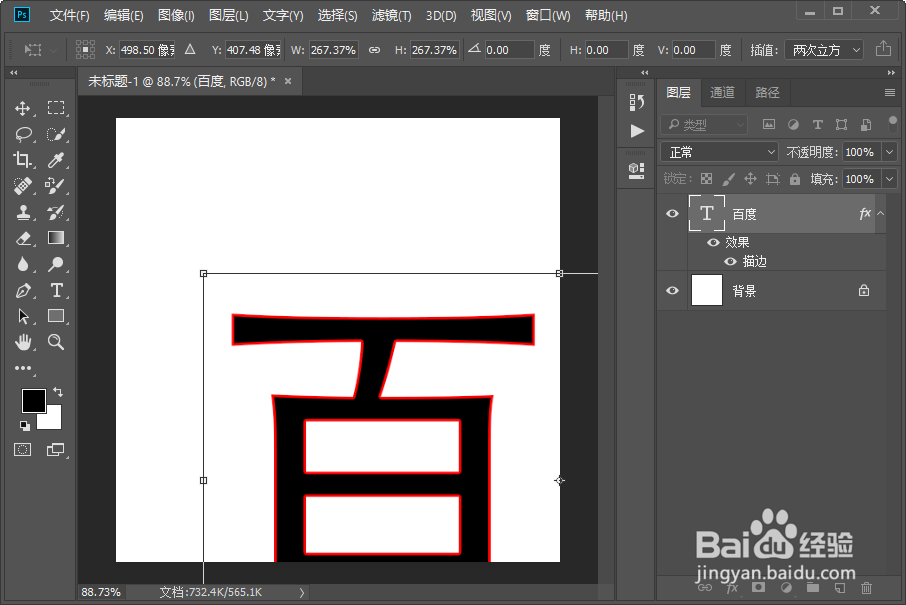Swap foreground and background colors
Image resolution: width=906 pixels, height=605 pixels.
[x=58, y=392]
